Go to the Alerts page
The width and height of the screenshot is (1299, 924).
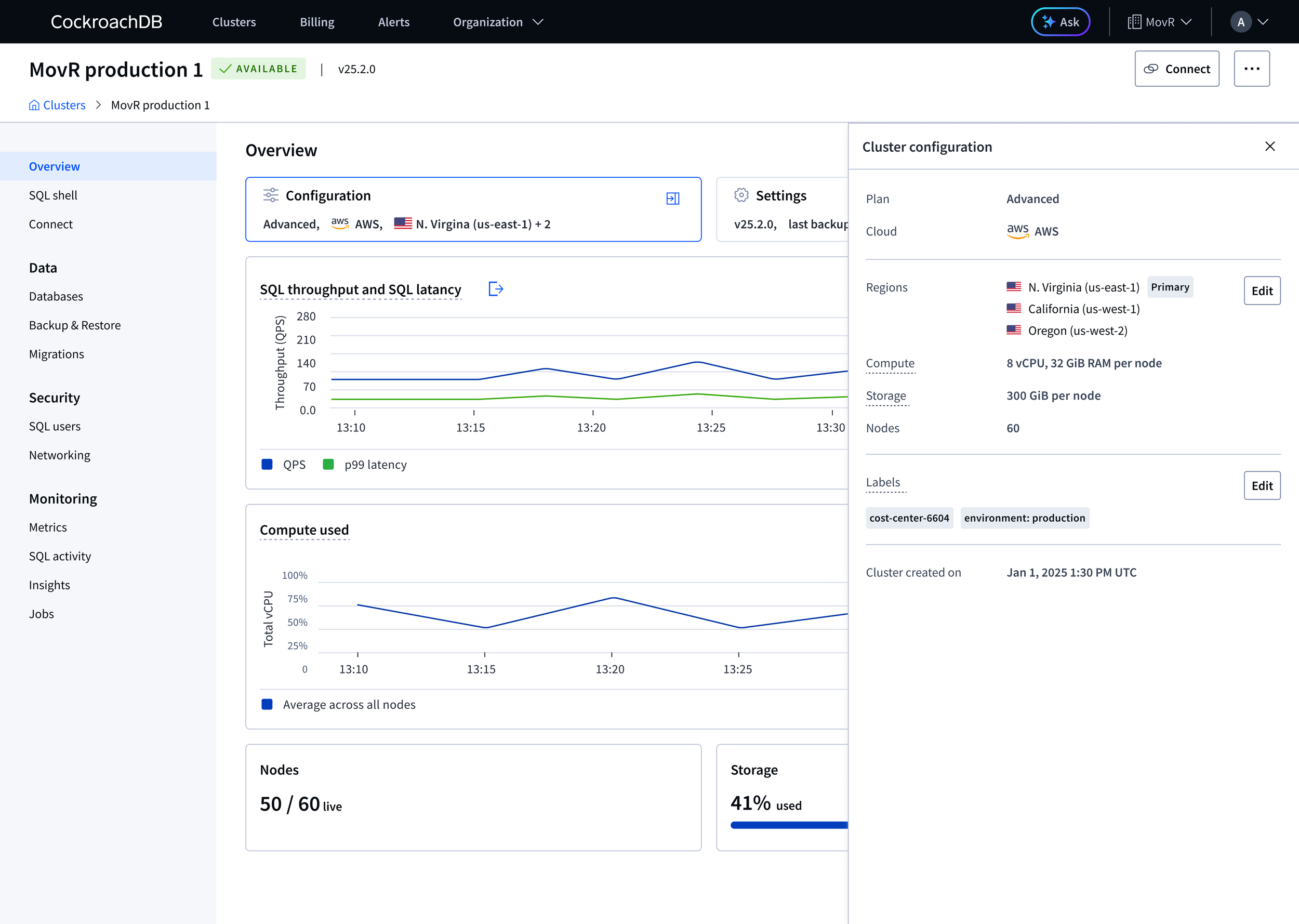(x=393, y=22)
